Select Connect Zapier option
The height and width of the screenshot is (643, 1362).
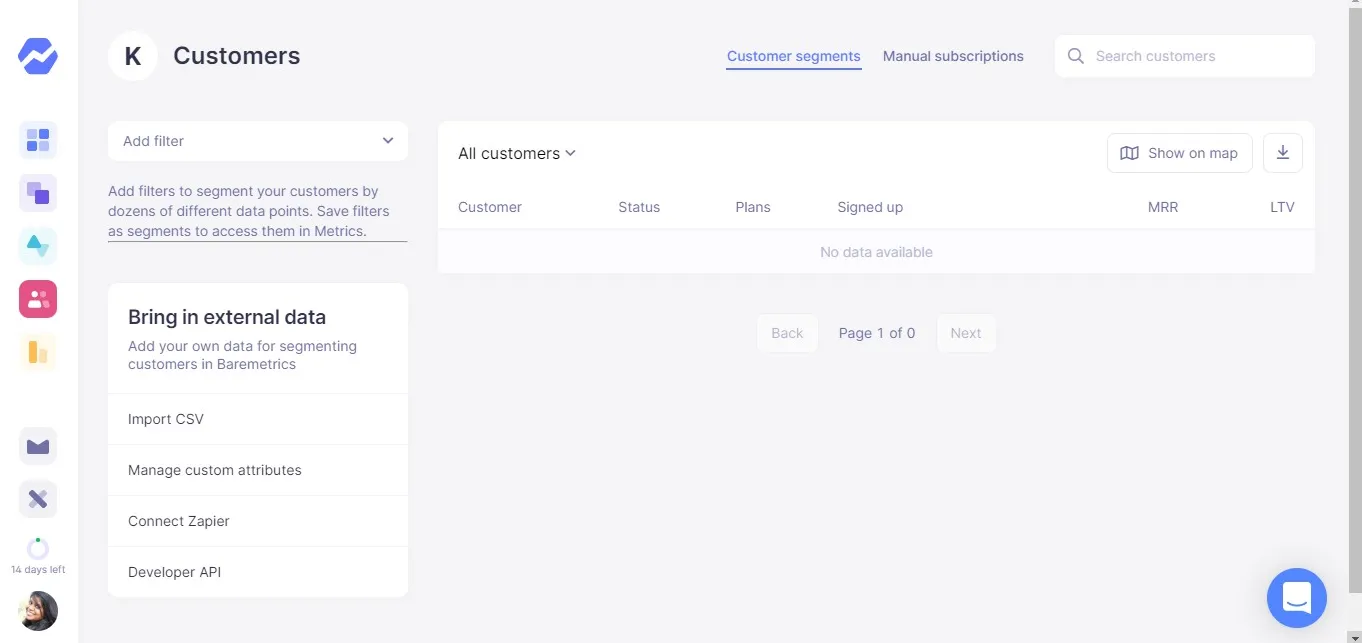point(258,521)
